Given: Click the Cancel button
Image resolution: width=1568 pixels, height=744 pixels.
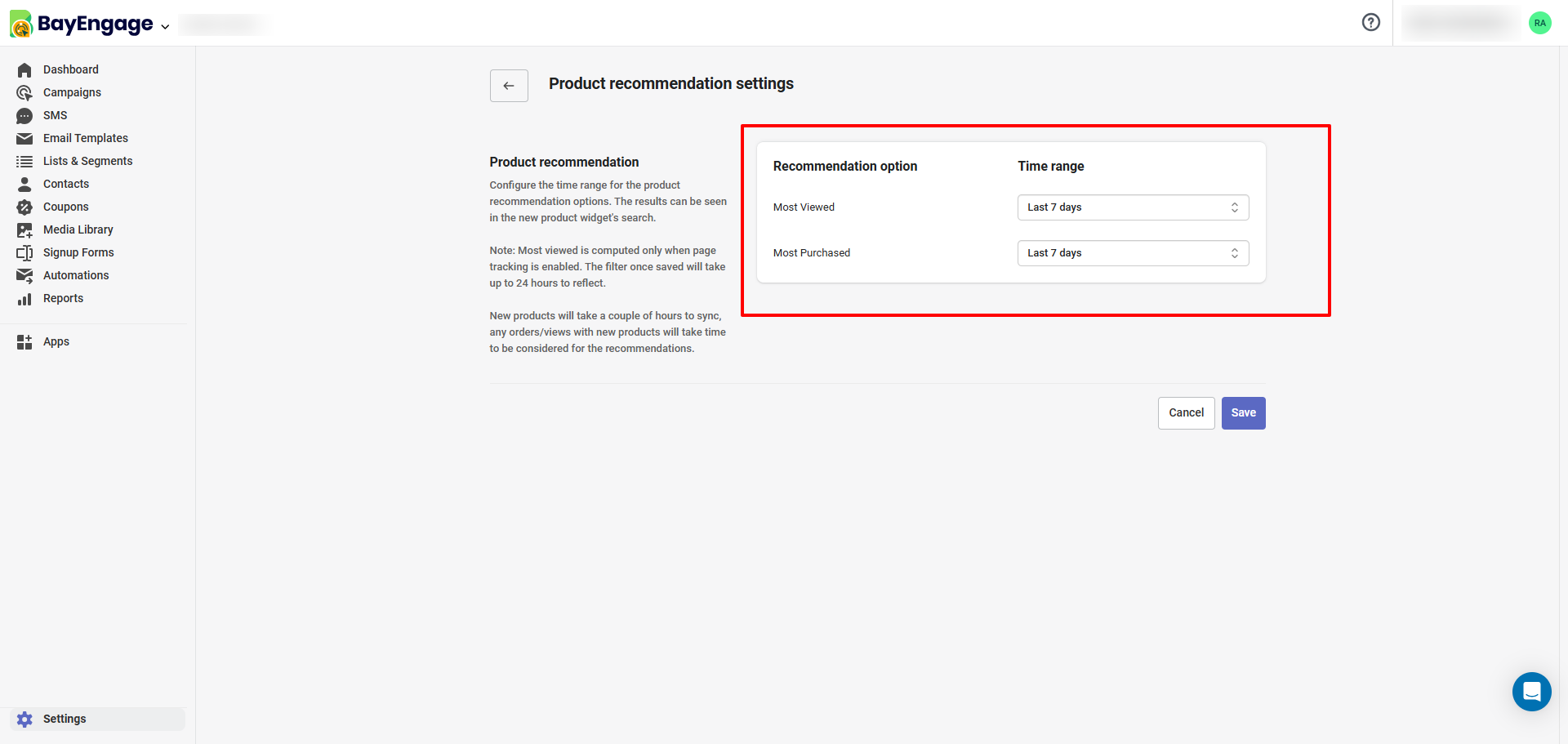Looking at the screenshot, I should pos(1187,413).
